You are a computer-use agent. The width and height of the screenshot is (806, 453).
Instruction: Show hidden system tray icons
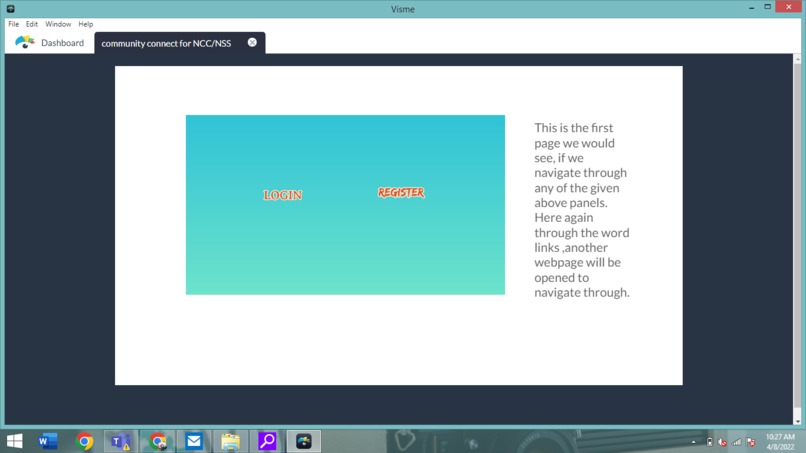[x=693, y=442]
